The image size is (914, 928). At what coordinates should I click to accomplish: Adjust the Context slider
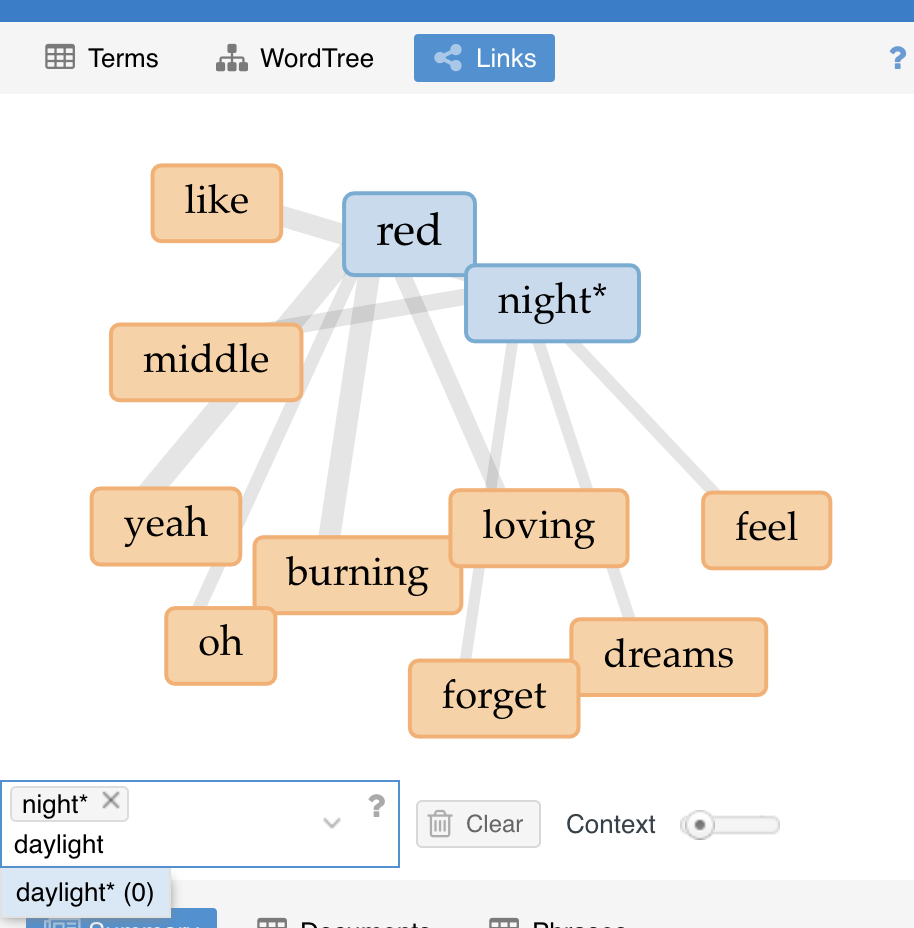(730, 824)
